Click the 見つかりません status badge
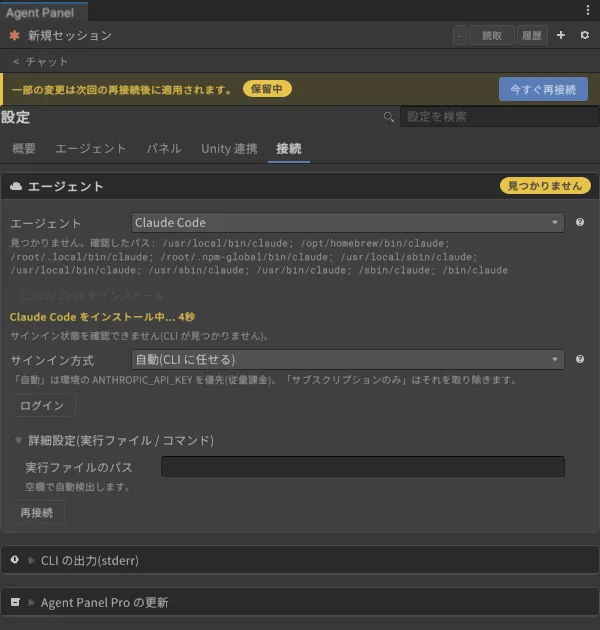The image size is (600, 630). 545,186
